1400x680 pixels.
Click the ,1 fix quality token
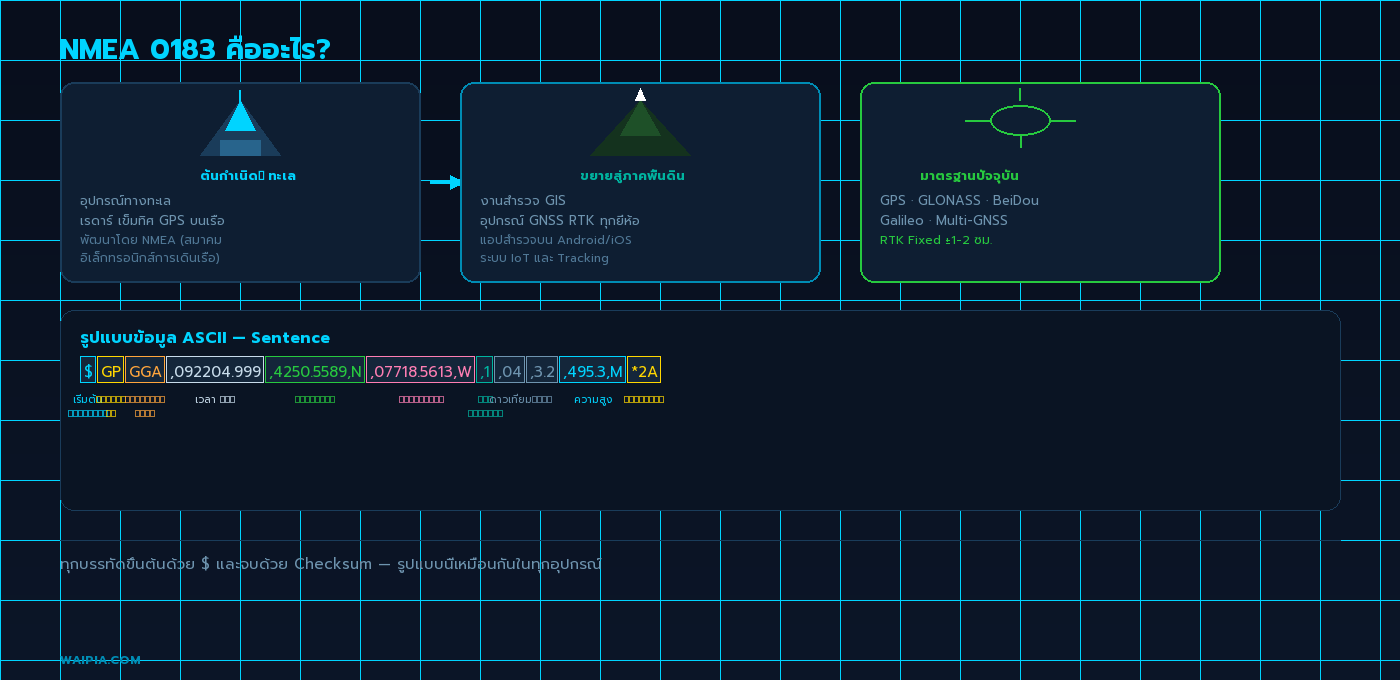(485, 371)
